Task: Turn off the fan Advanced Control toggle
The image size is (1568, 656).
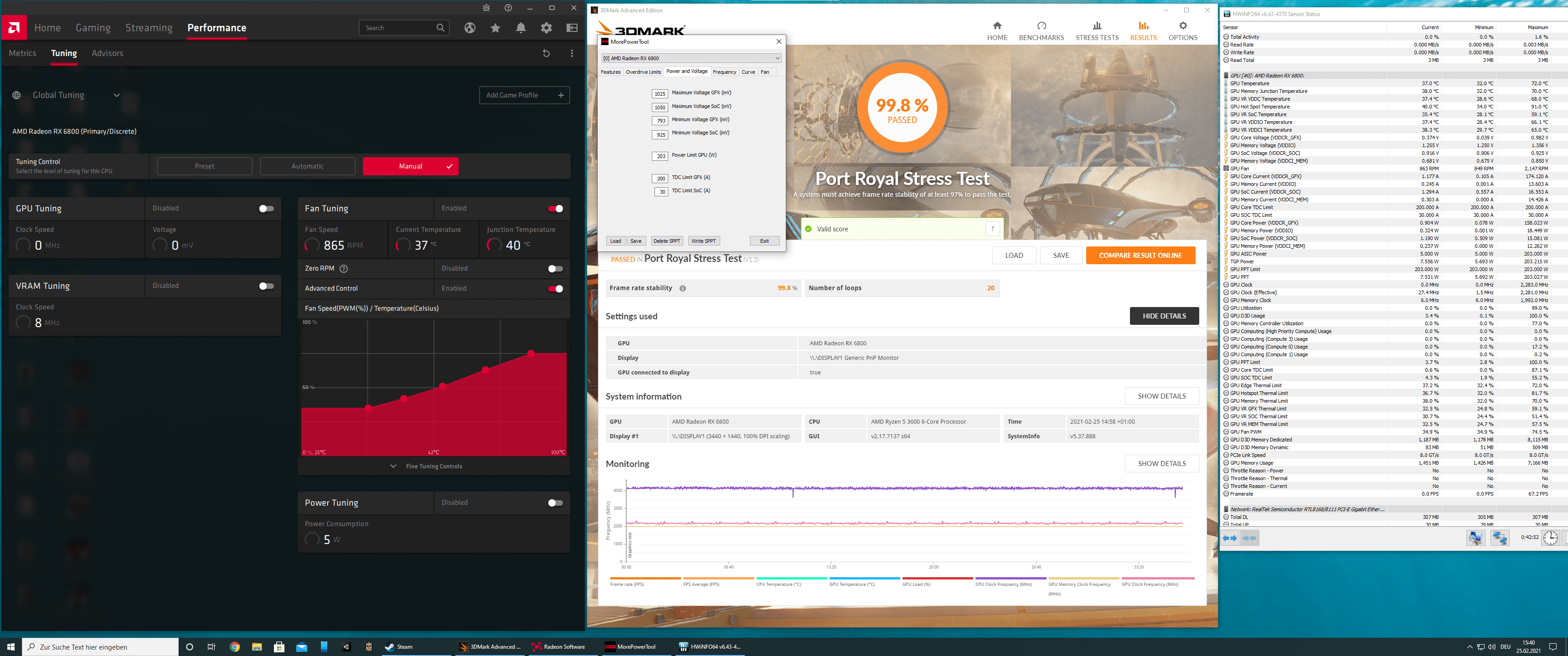Action: pos(555,289)
